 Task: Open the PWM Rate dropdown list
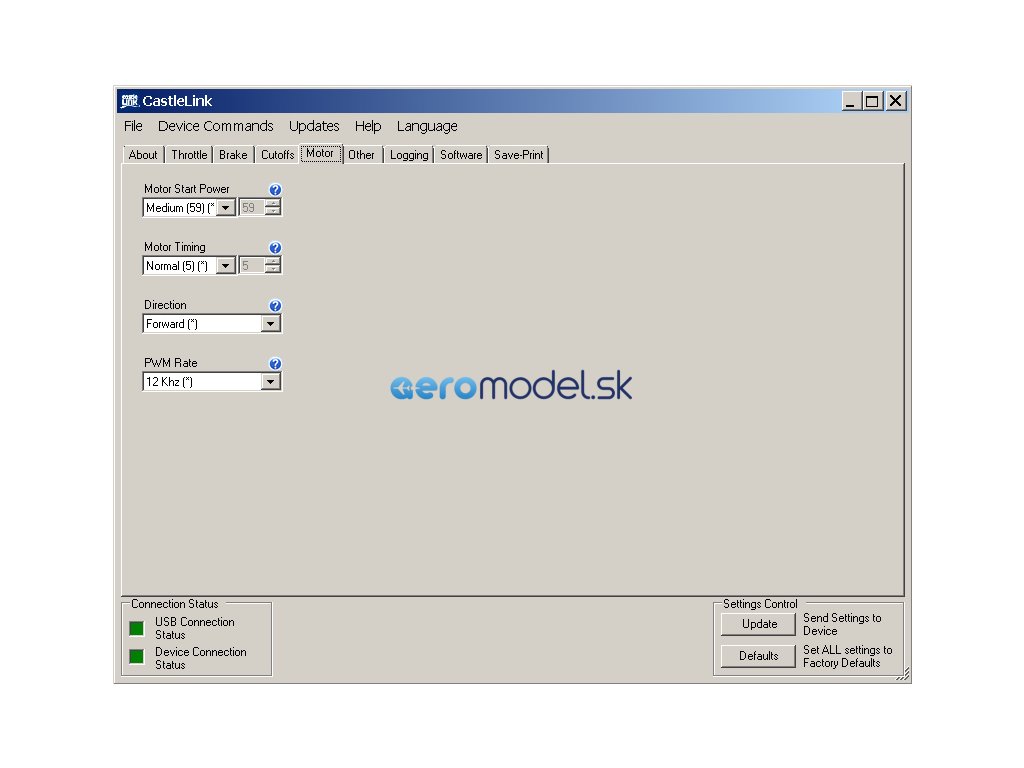coord(270,382)
